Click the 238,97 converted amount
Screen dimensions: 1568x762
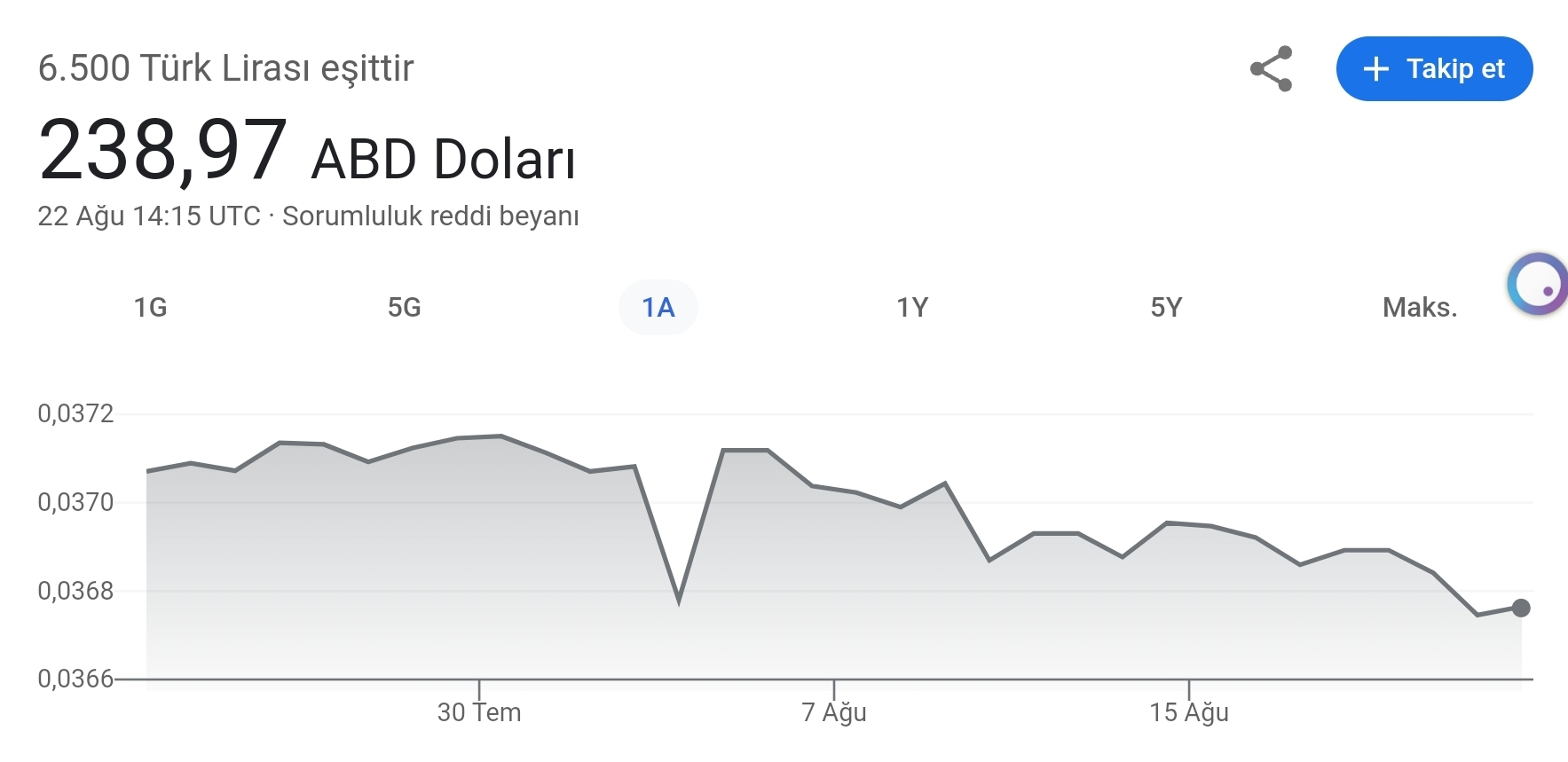(x=163, y=151)
